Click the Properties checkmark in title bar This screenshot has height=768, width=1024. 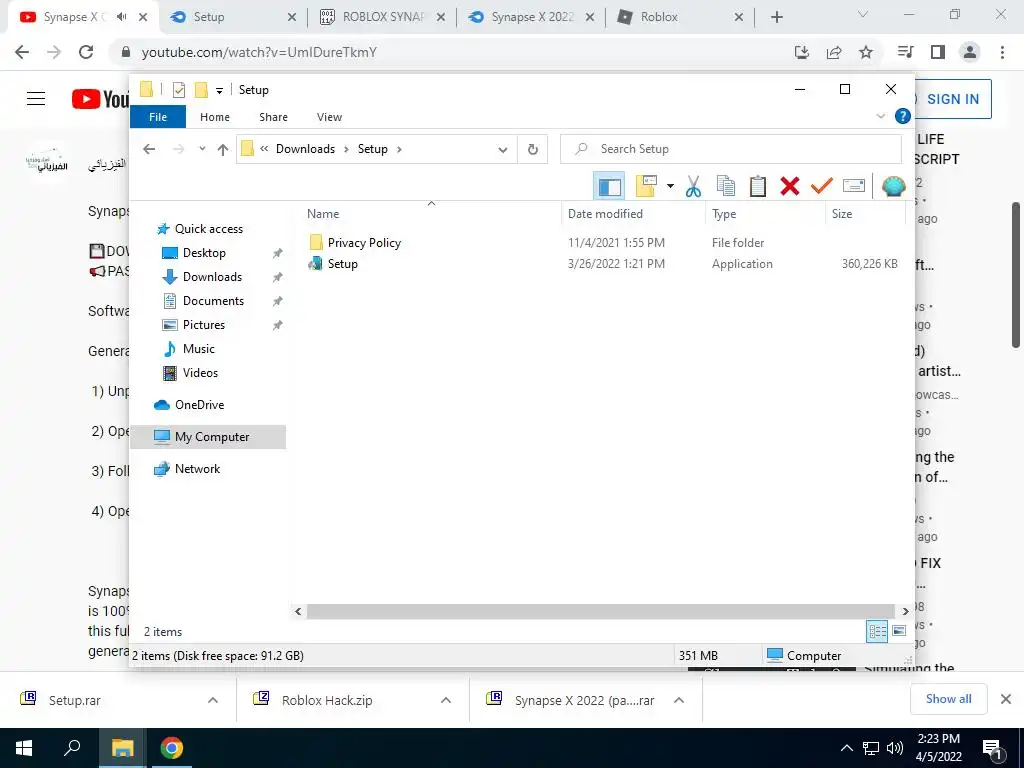[178, 90]
